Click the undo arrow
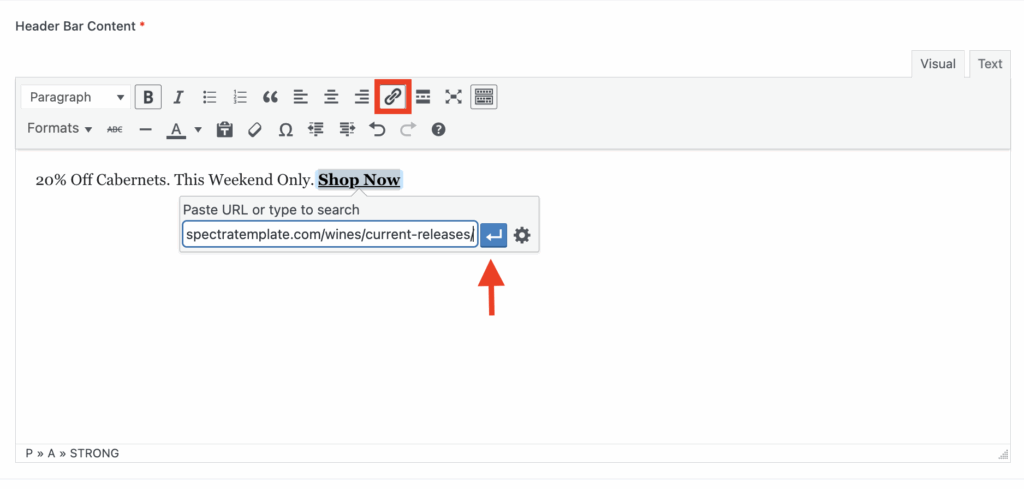The image size is (1024, 489). tap(377, 129)
